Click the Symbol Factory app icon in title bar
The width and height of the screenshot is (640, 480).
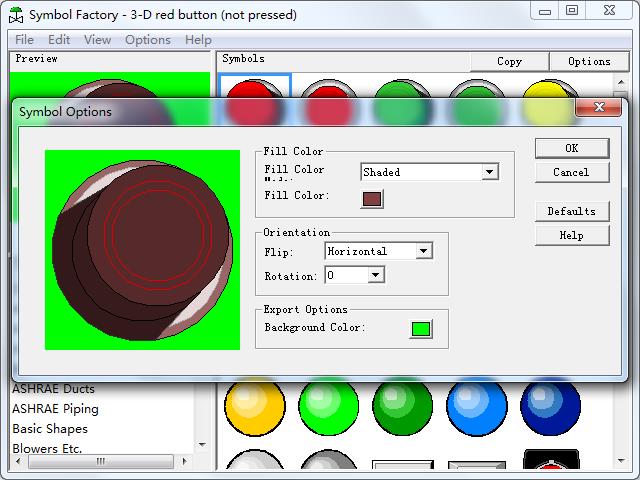coord(16,15)
